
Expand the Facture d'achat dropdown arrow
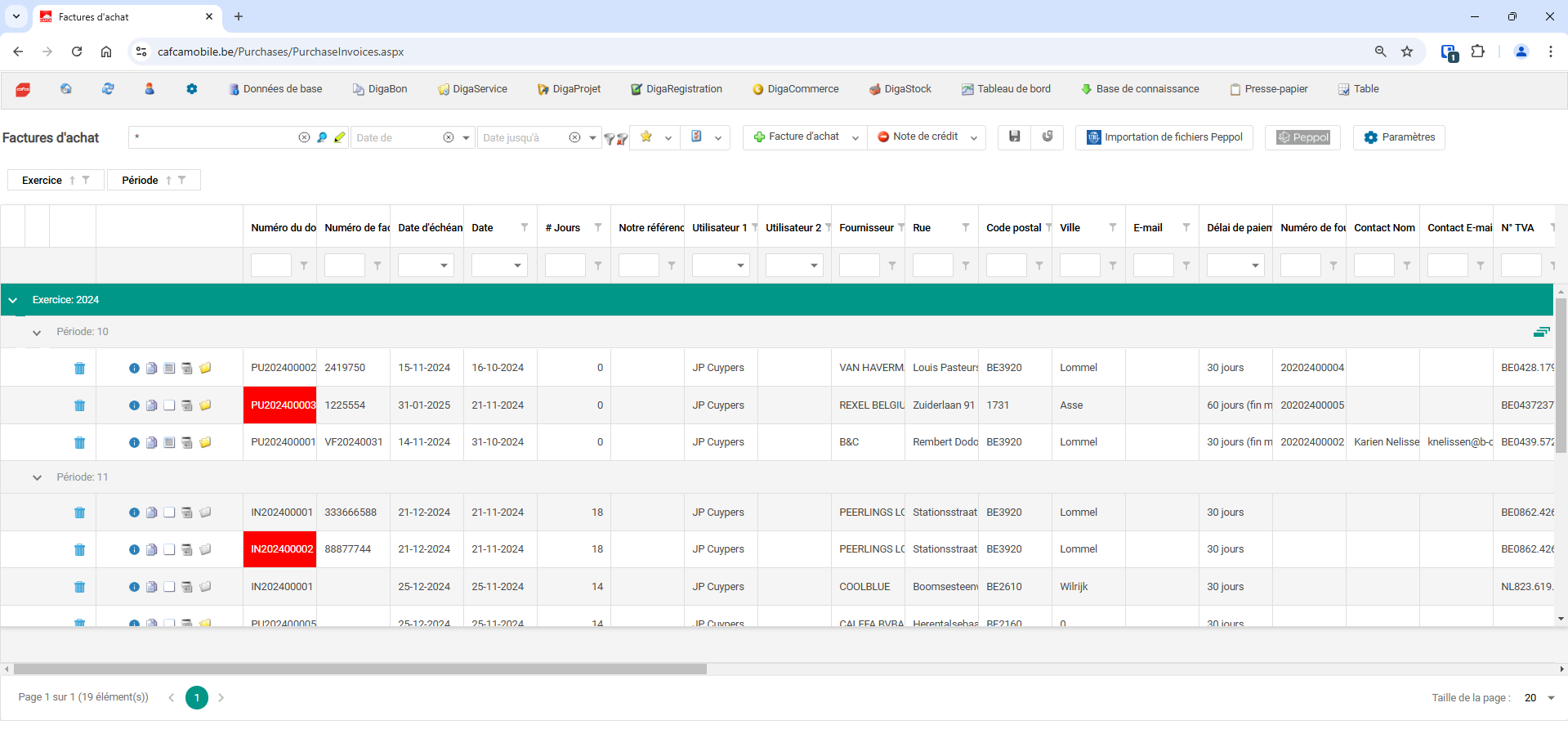(855, 138)
